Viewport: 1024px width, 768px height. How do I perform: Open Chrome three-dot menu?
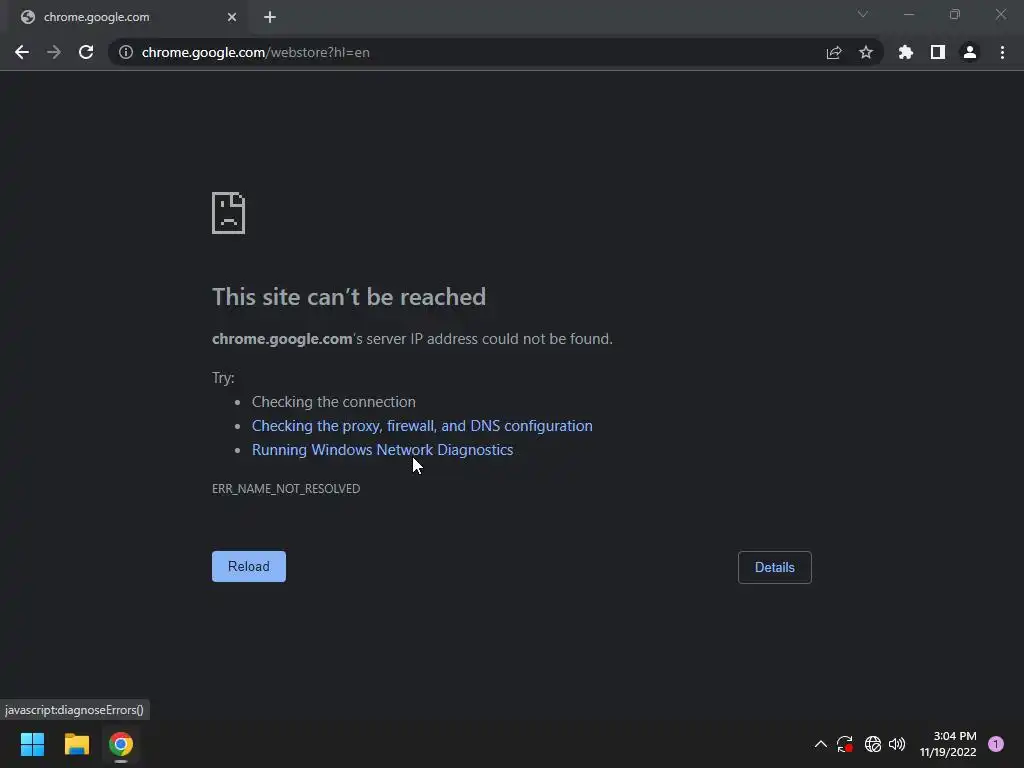tap(1002, 52)
